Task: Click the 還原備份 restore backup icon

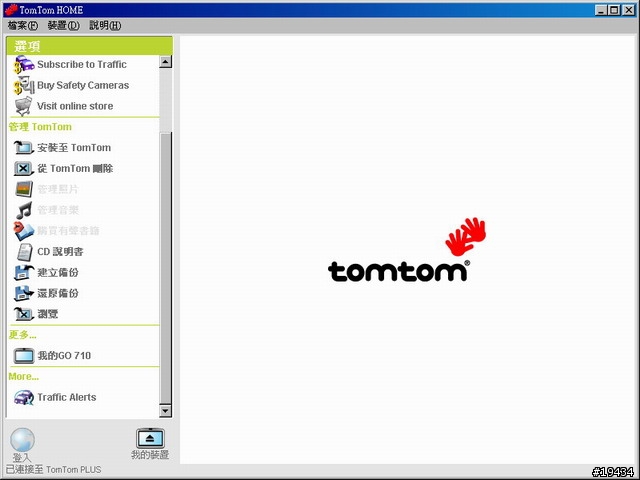Action: pyautogui.click(x=24, y=293)
